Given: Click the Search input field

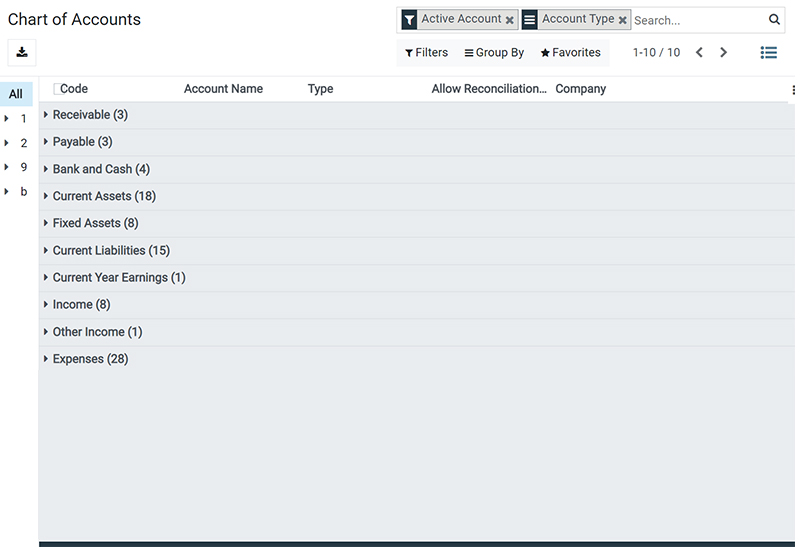Looking at the screenshot, I should pos(698,20).
